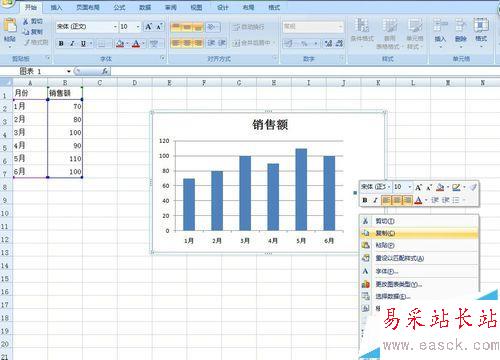Click the fx insert function icon in the formula bar
Viewport: 500px width, 360px height.
point(105,71)
